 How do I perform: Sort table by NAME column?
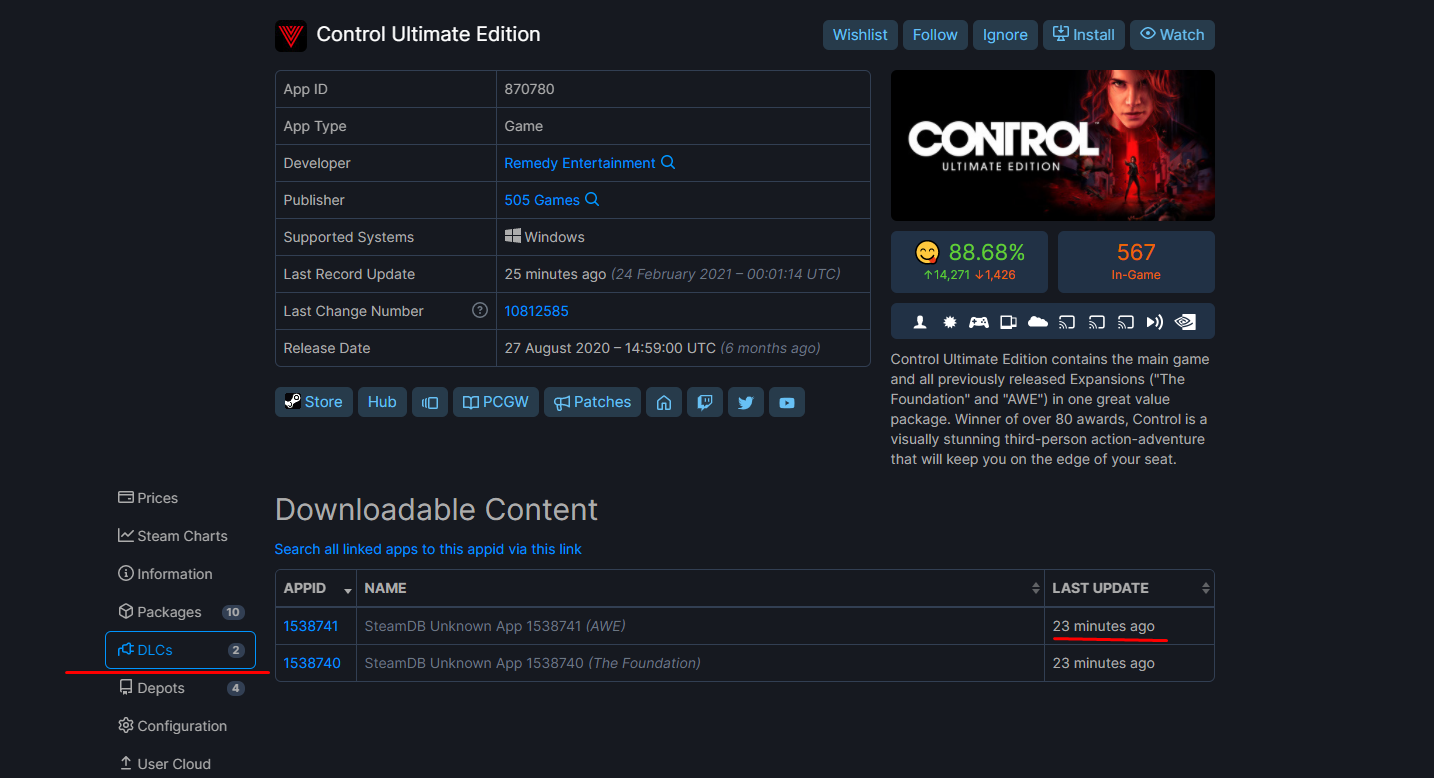click(x=700, y=588)
